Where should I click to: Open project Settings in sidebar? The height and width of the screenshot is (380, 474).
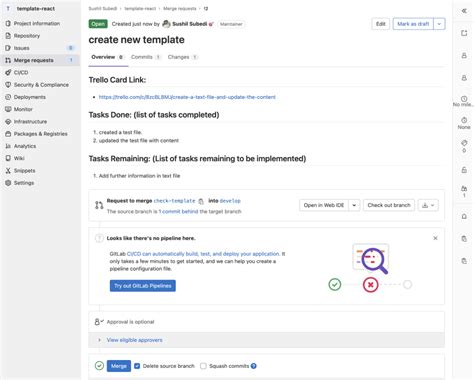pos(24,183)
